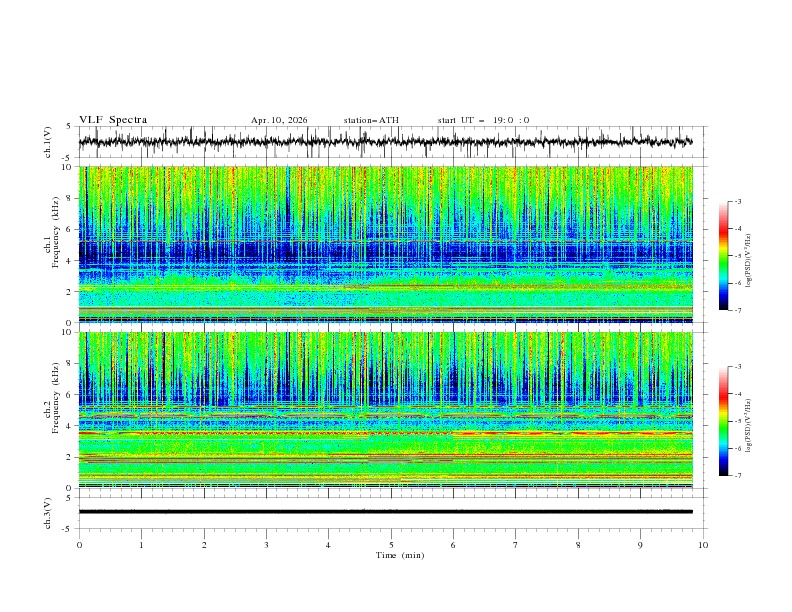Click the ch.3 flat voltage waveform trace

tap(385, 512)
